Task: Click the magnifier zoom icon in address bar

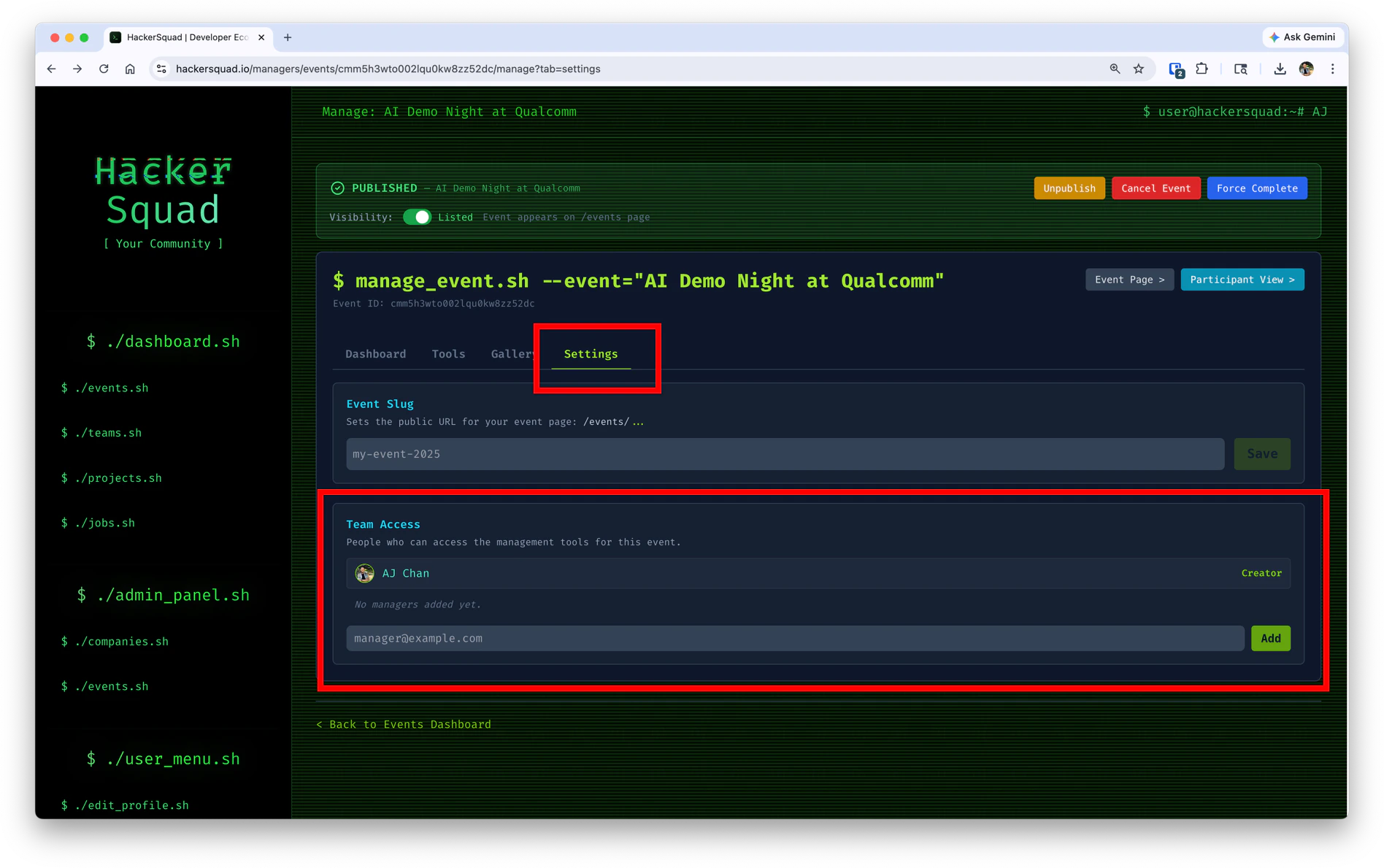Action: tap(1115, 68)
